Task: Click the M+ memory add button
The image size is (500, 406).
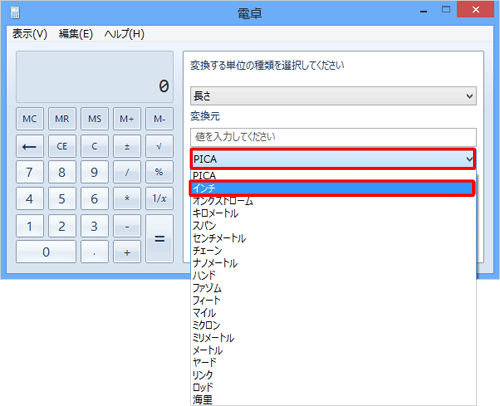Action: click(127, 119)
